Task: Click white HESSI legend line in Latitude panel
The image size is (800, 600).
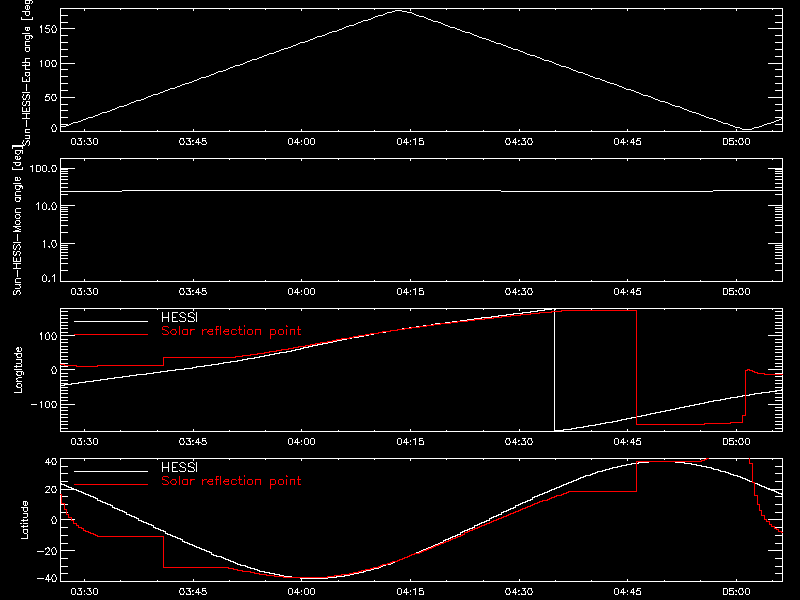Action: pyautogui.click(x=111, y=471)
